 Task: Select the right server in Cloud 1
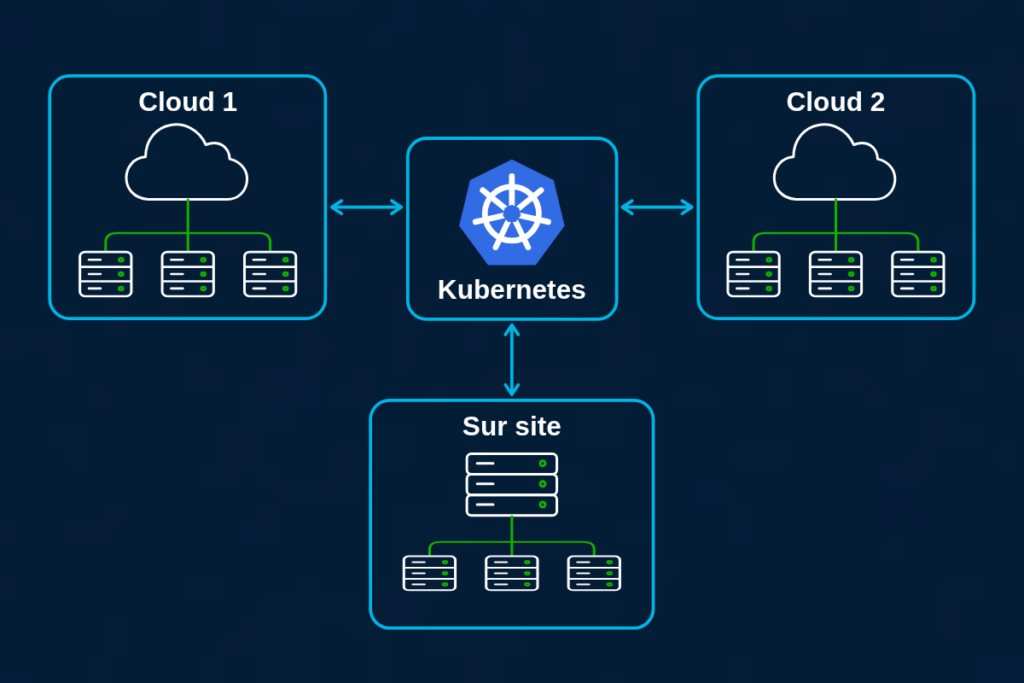point(270,274)
